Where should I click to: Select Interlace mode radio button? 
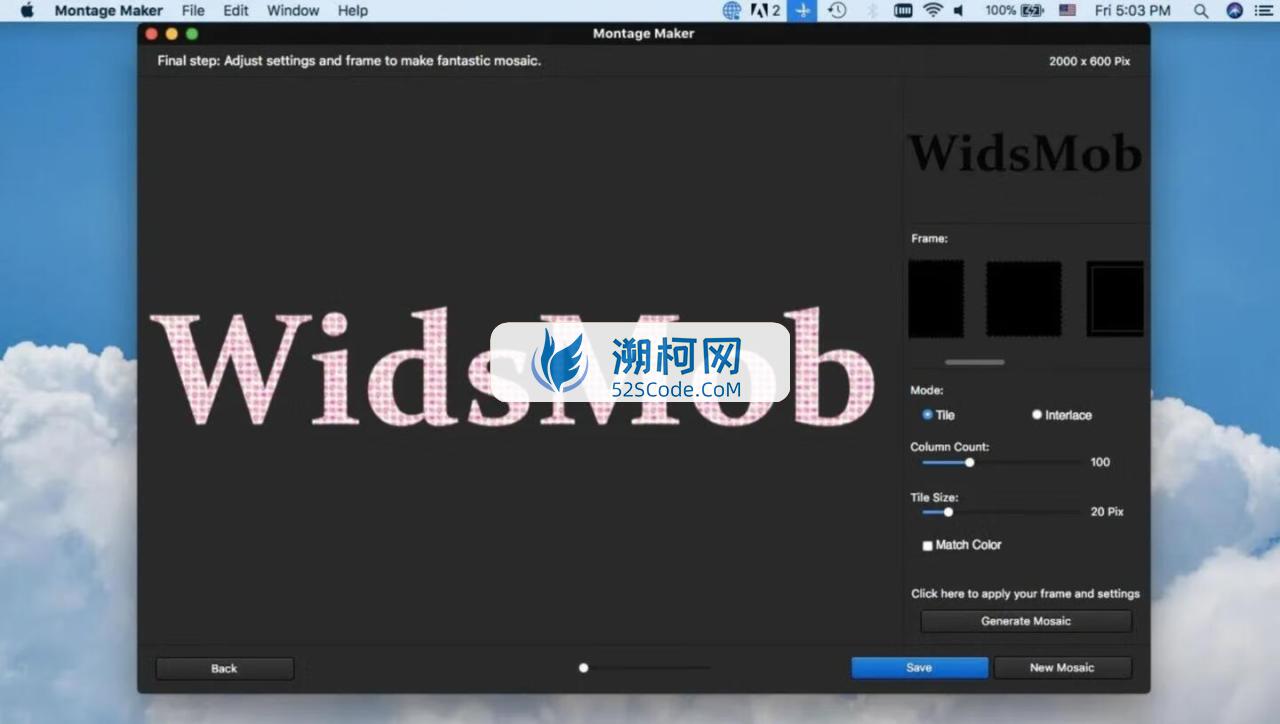coord(1037,414)
